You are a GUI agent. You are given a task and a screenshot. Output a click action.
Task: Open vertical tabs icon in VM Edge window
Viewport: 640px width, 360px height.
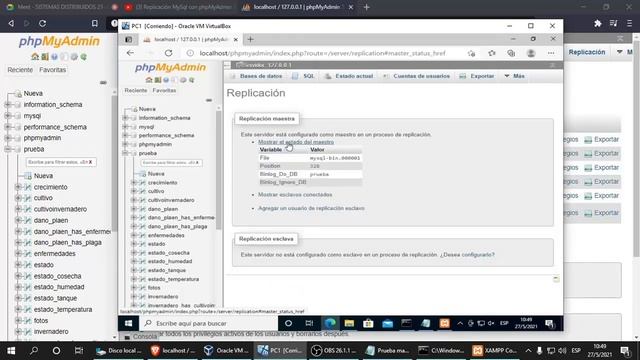pos(129,39)
